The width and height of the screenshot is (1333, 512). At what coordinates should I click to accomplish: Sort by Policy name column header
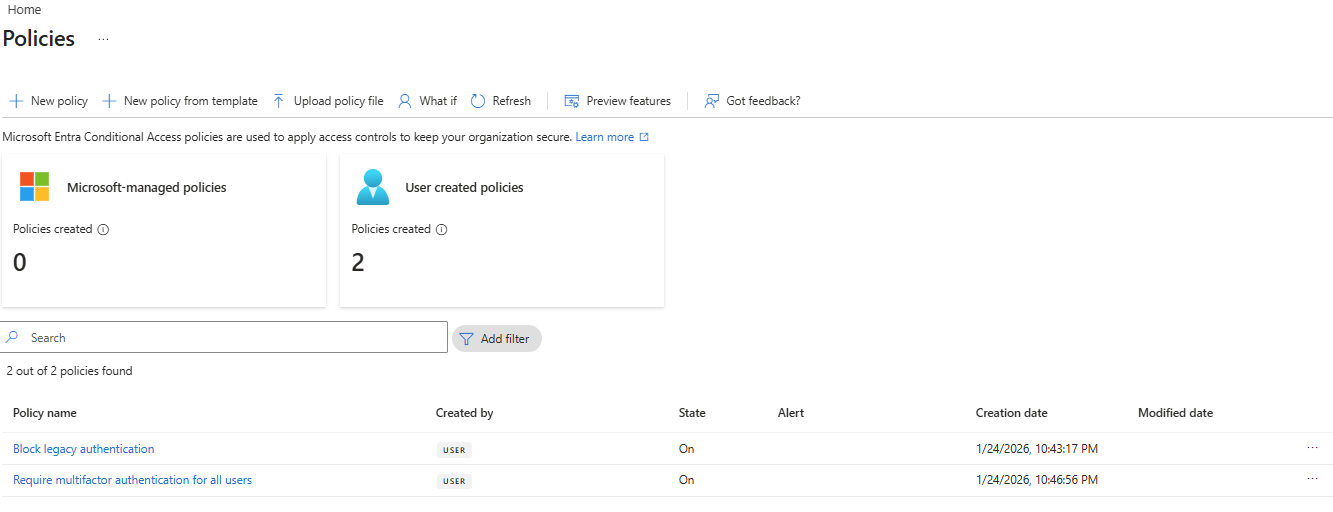[45, 413]
